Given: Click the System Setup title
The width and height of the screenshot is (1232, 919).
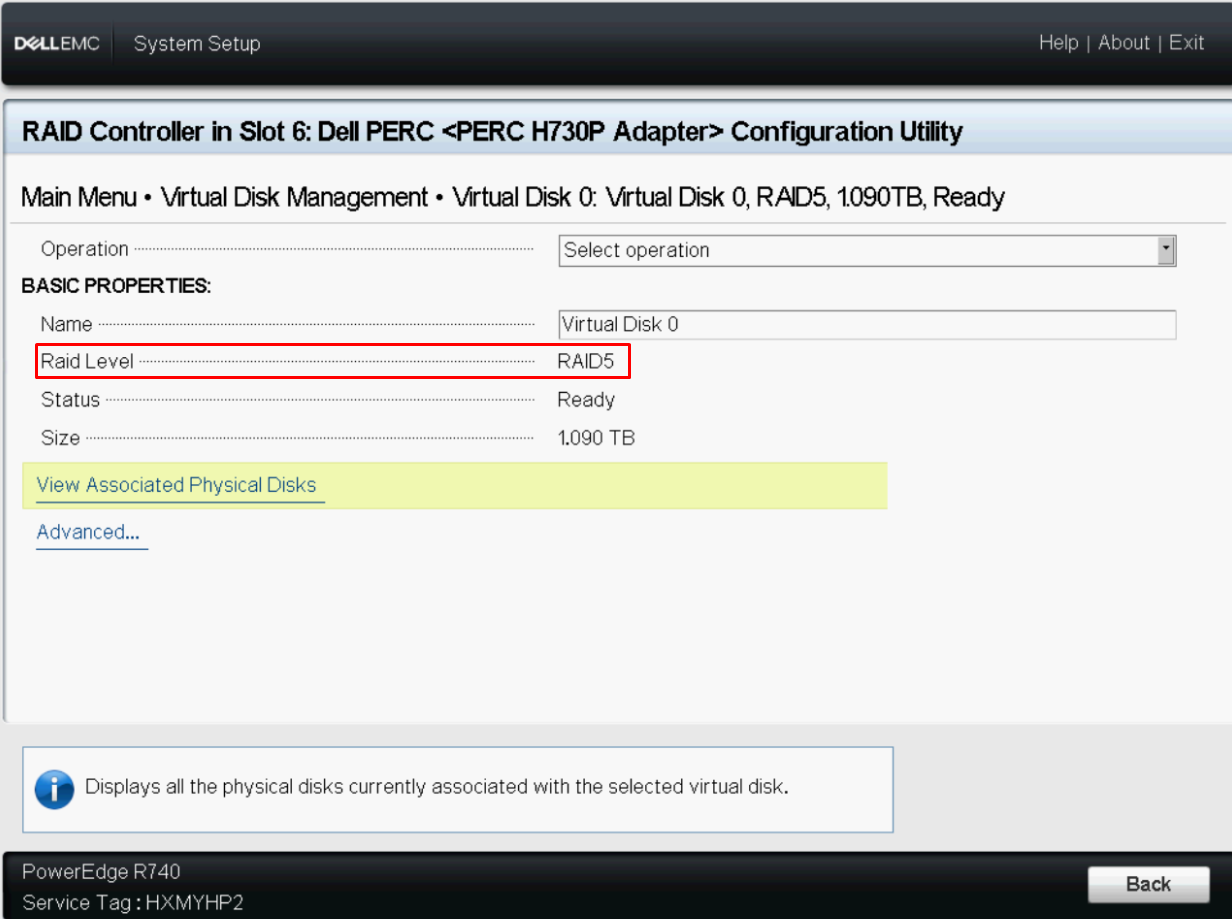Looking at the screenshot, I should pos(197,44).
